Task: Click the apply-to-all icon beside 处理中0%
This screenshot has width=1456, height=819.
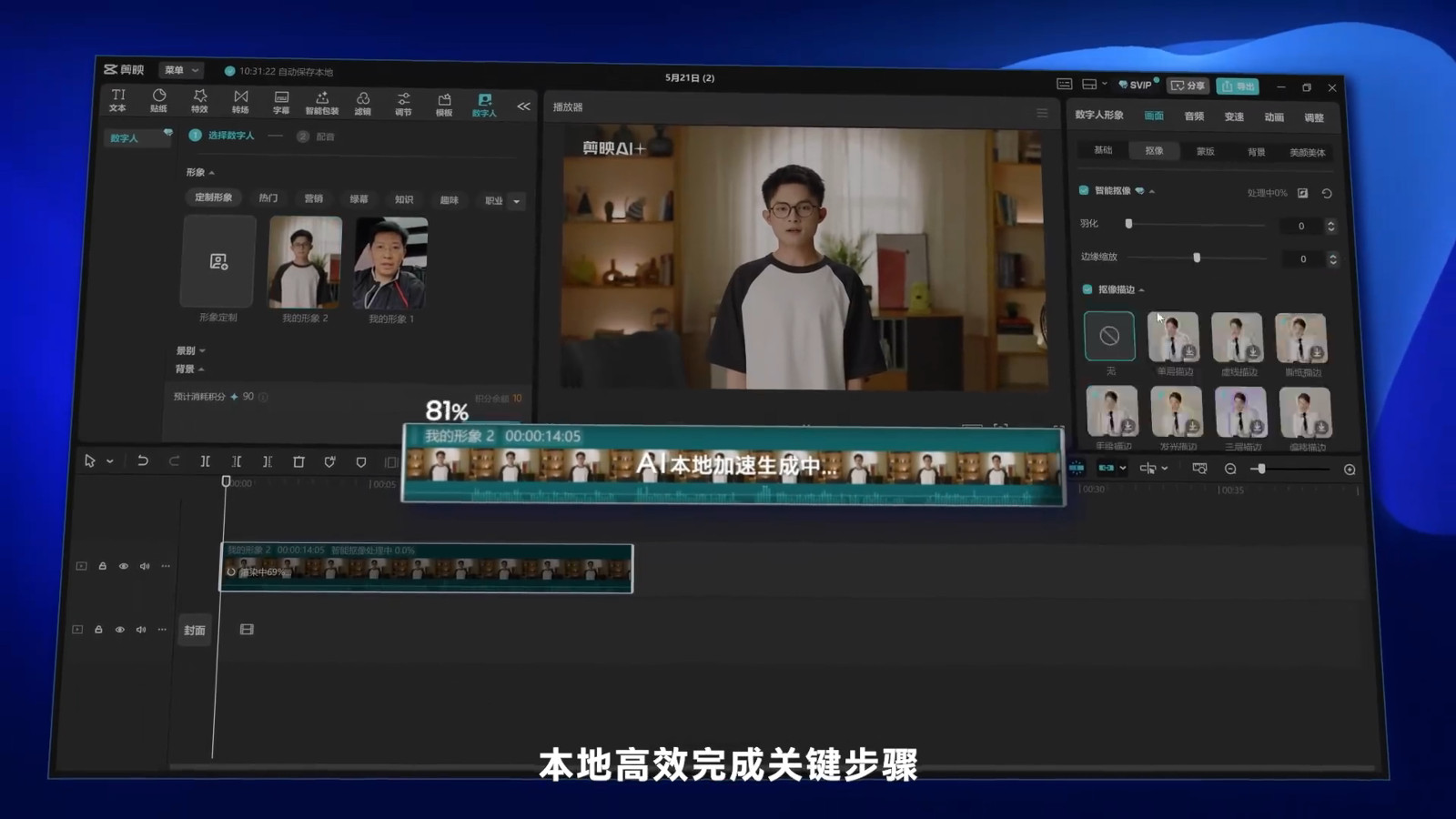Action: (1302, 193)
